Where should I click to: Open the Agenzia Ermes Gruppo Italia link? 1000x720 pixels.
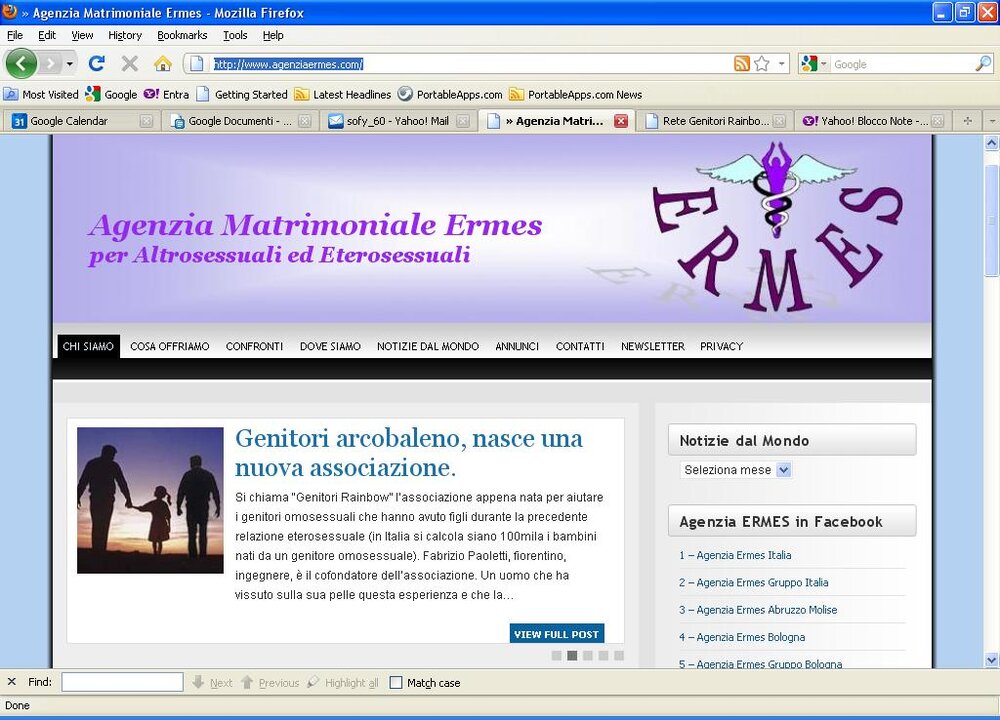(x=753, y=583)
